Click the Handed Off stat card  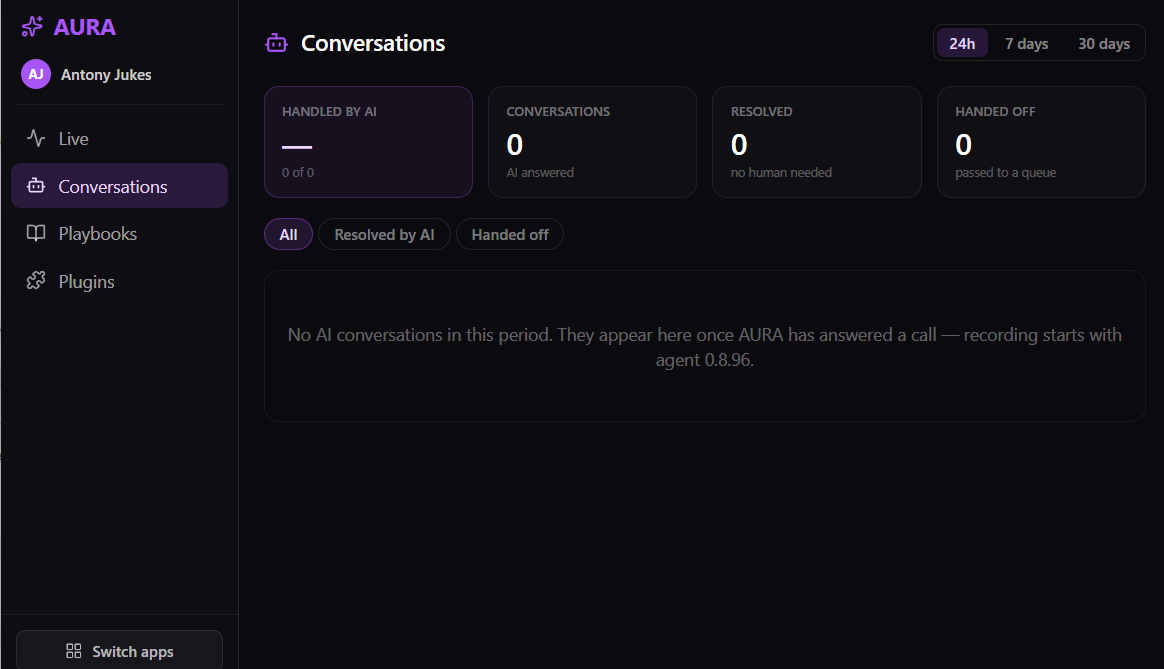tap(1042, 142)
